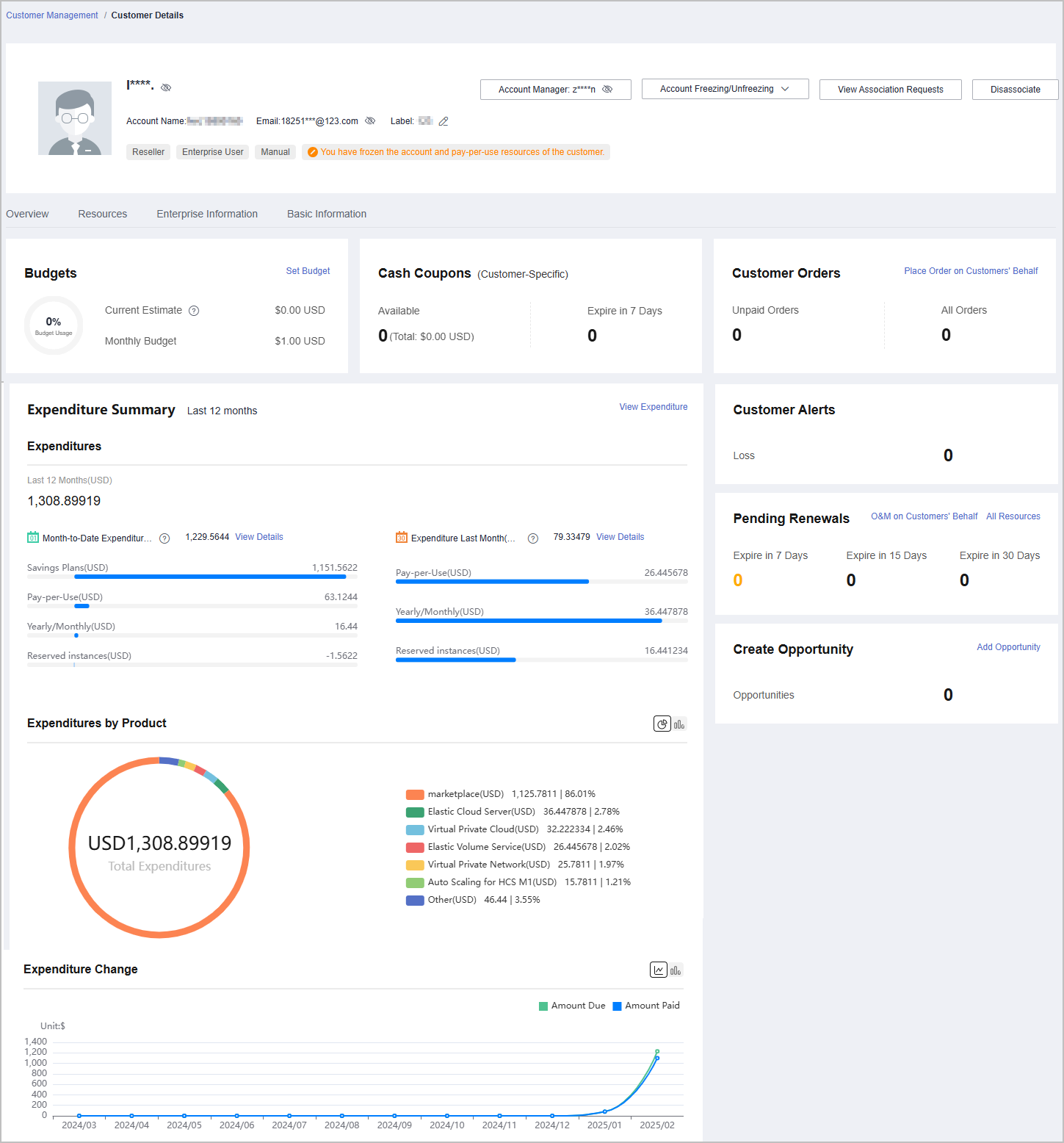The image size is (1064, 1143).
Task: Toggle Amount Paid series in chart legend
Action: pyautogui.click(x=646, y=1006)
